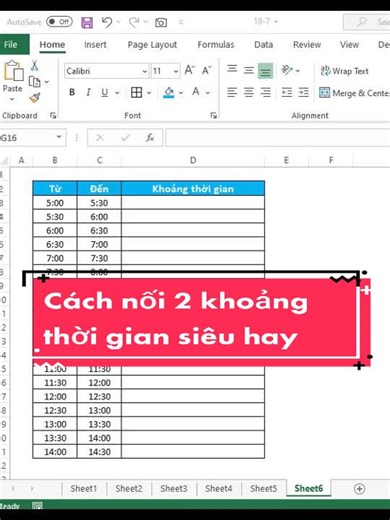Select the Khoảng thời gian header cell
The image size is (390, 520).
point(193,189)
